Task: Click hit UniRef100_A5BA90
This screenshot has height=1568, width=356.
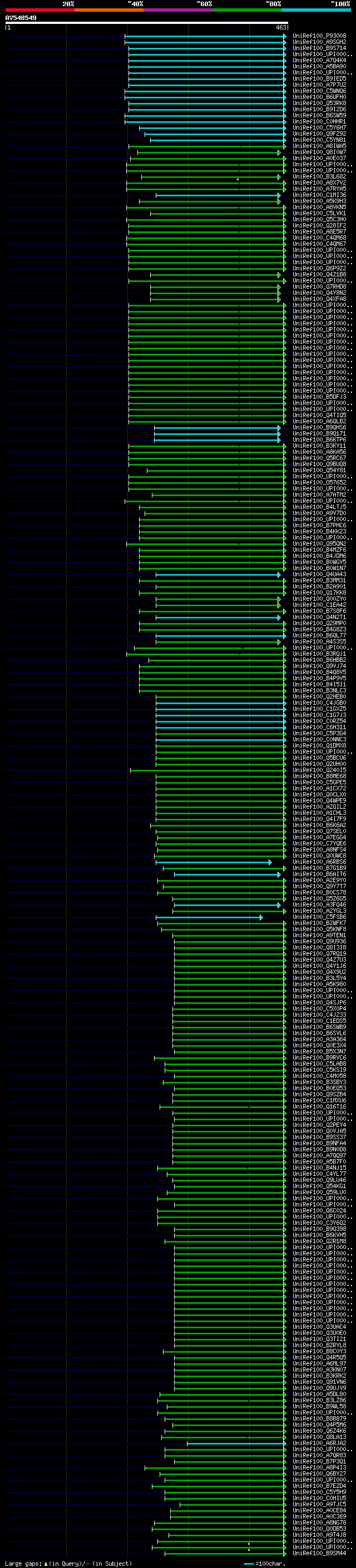Action: click(319, 66)
